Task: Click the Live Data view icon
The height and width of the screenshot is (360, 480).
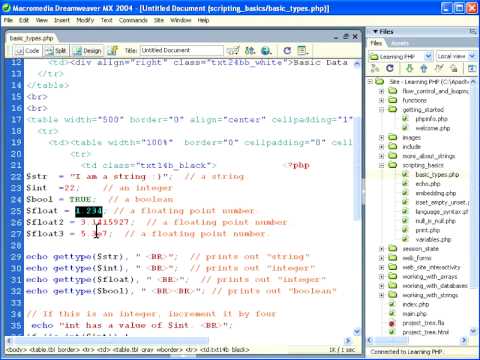Action: click(113, 51)
